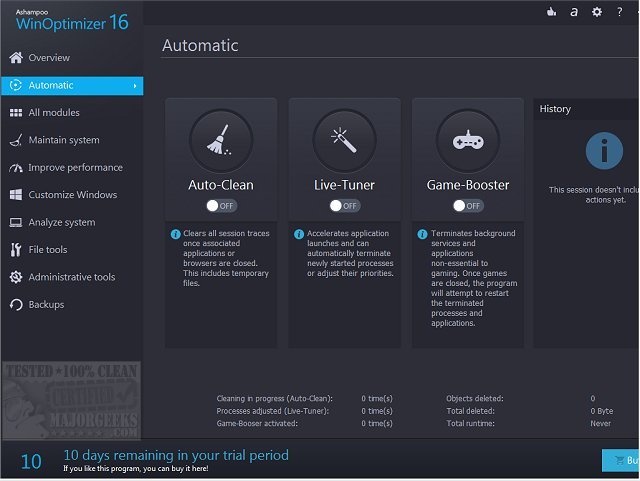Viewport: 640px width, 481px height.
Task: Click the Improve performance gauge icon
Action: coord(16,168)
